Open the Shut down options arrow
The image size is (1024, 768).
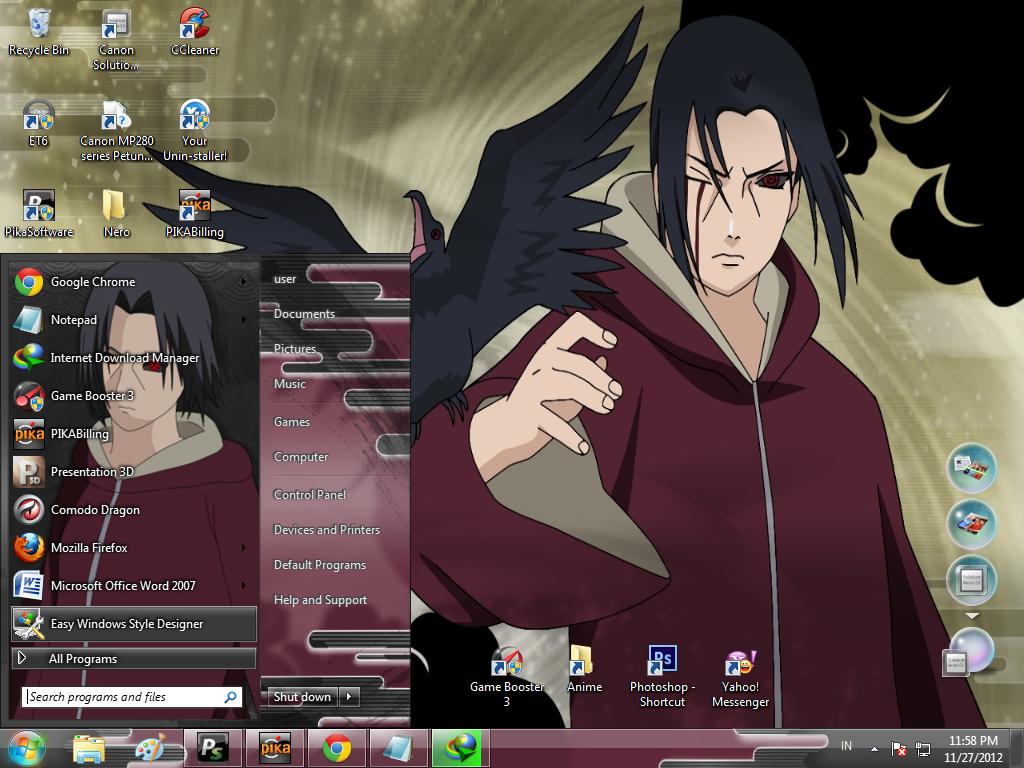pos(349,697)
